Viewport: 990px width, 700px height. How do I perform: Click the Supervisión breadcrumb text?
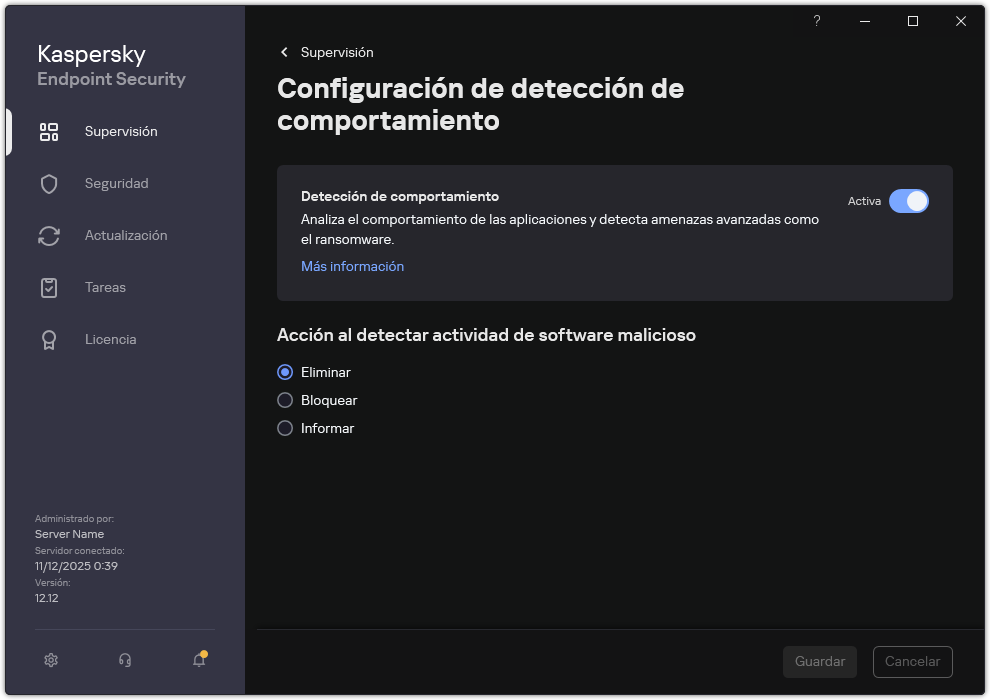coord(337,52)
